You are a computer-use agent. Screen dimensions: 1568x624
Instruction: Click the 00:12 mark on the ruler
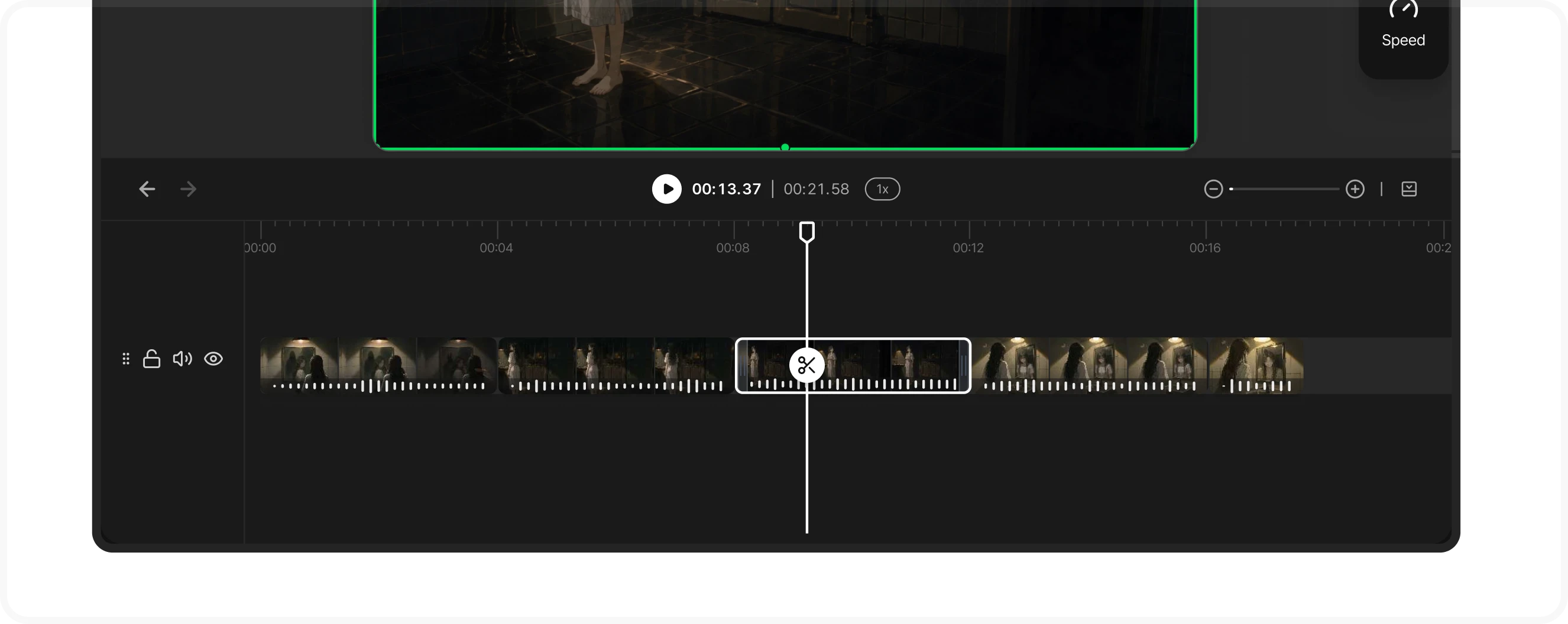click(x=968, y=248)
